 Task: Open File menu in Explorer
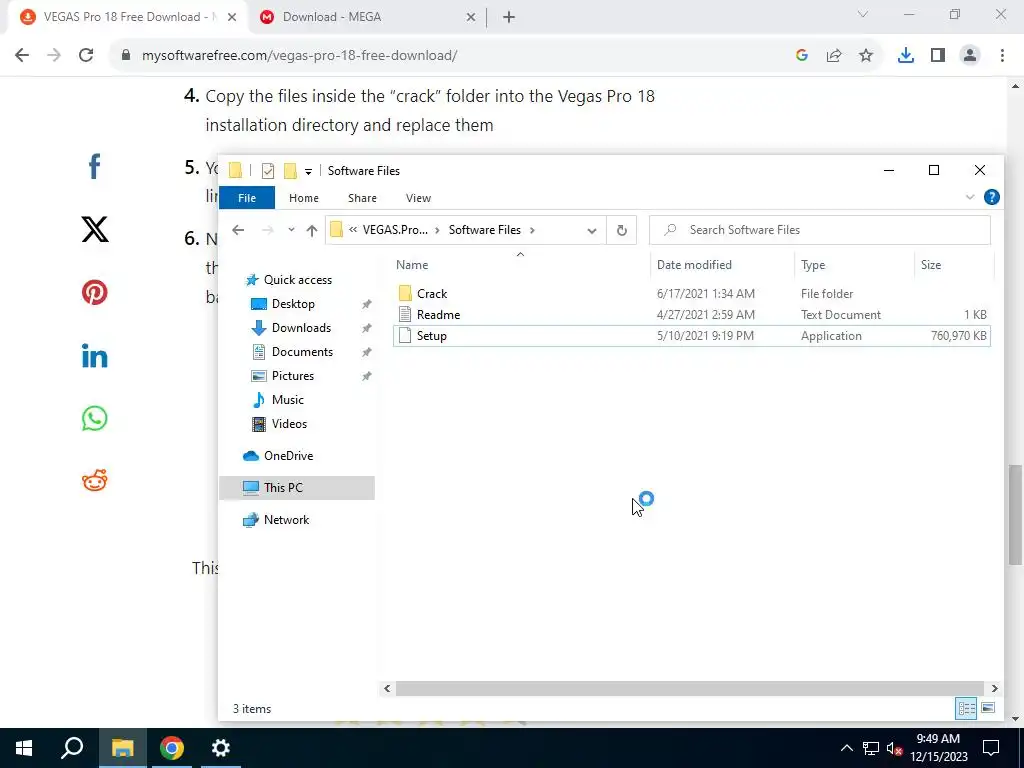[247, 198]
